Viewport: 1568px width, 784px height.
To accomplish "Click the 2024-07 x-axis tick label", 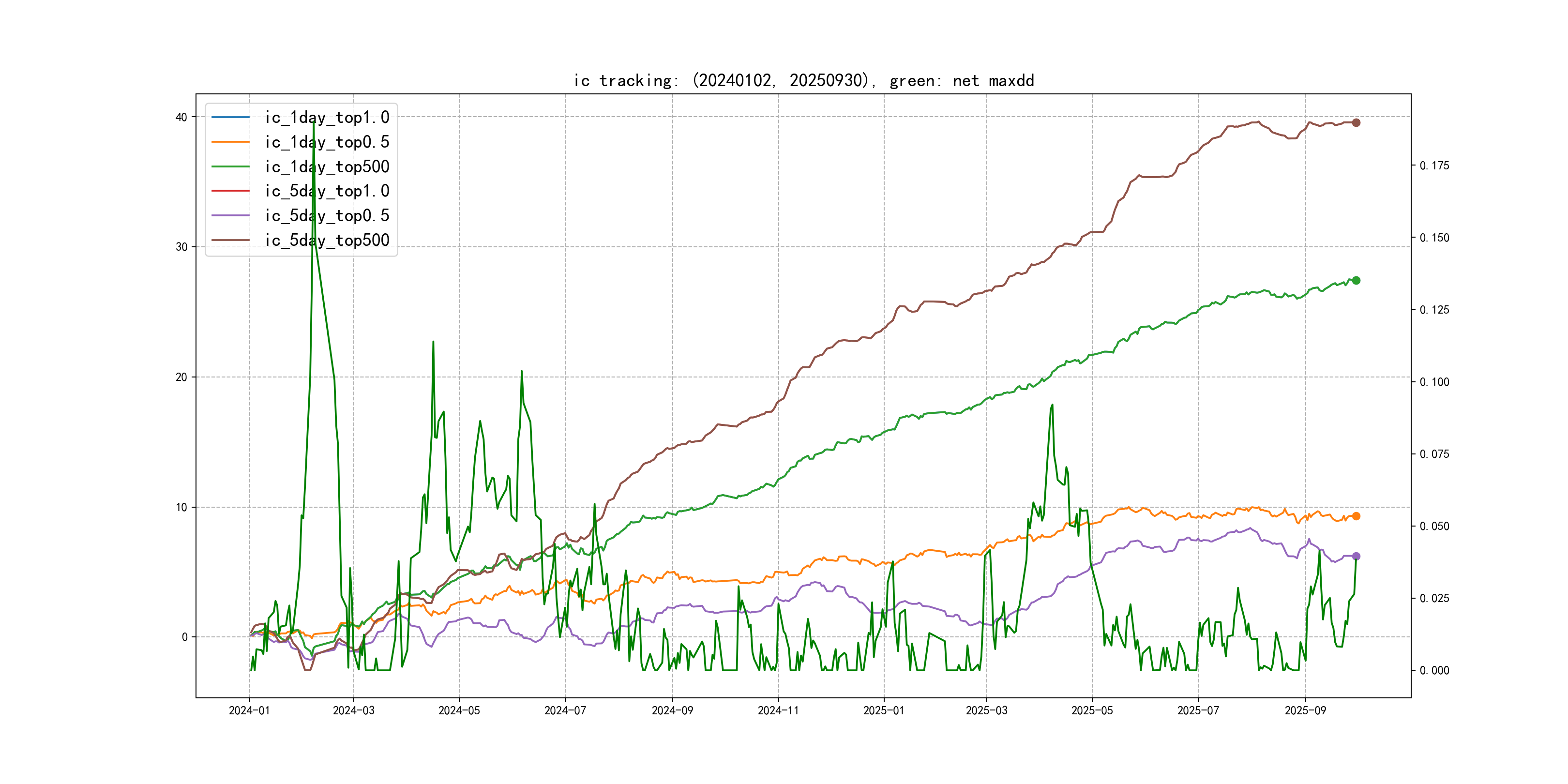I will pos(565,710).
